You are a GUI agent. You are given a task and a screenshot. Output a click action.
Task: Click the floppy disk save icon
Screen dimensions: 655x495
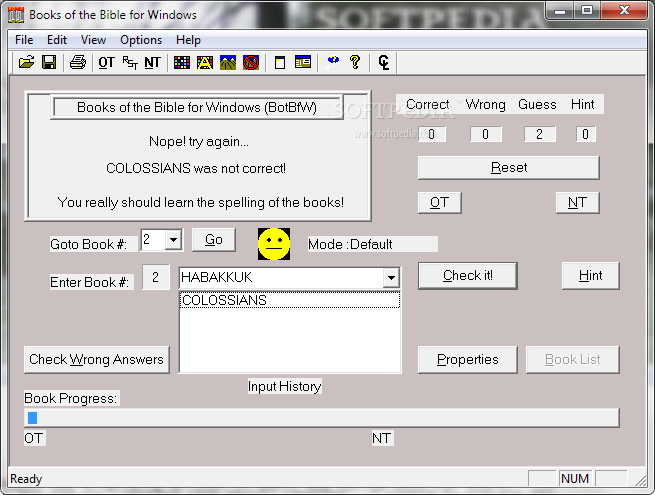pyautogui.click(x=49, y=63)
